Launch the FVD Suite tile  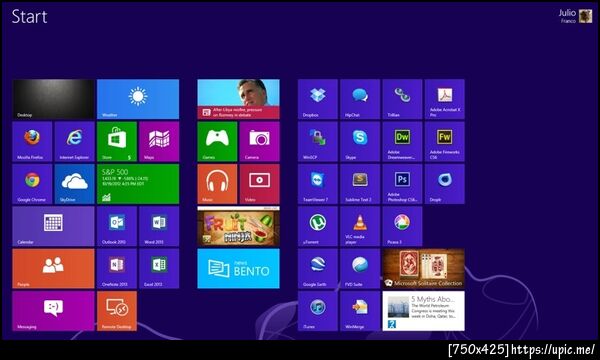click(x=360, y=269)
